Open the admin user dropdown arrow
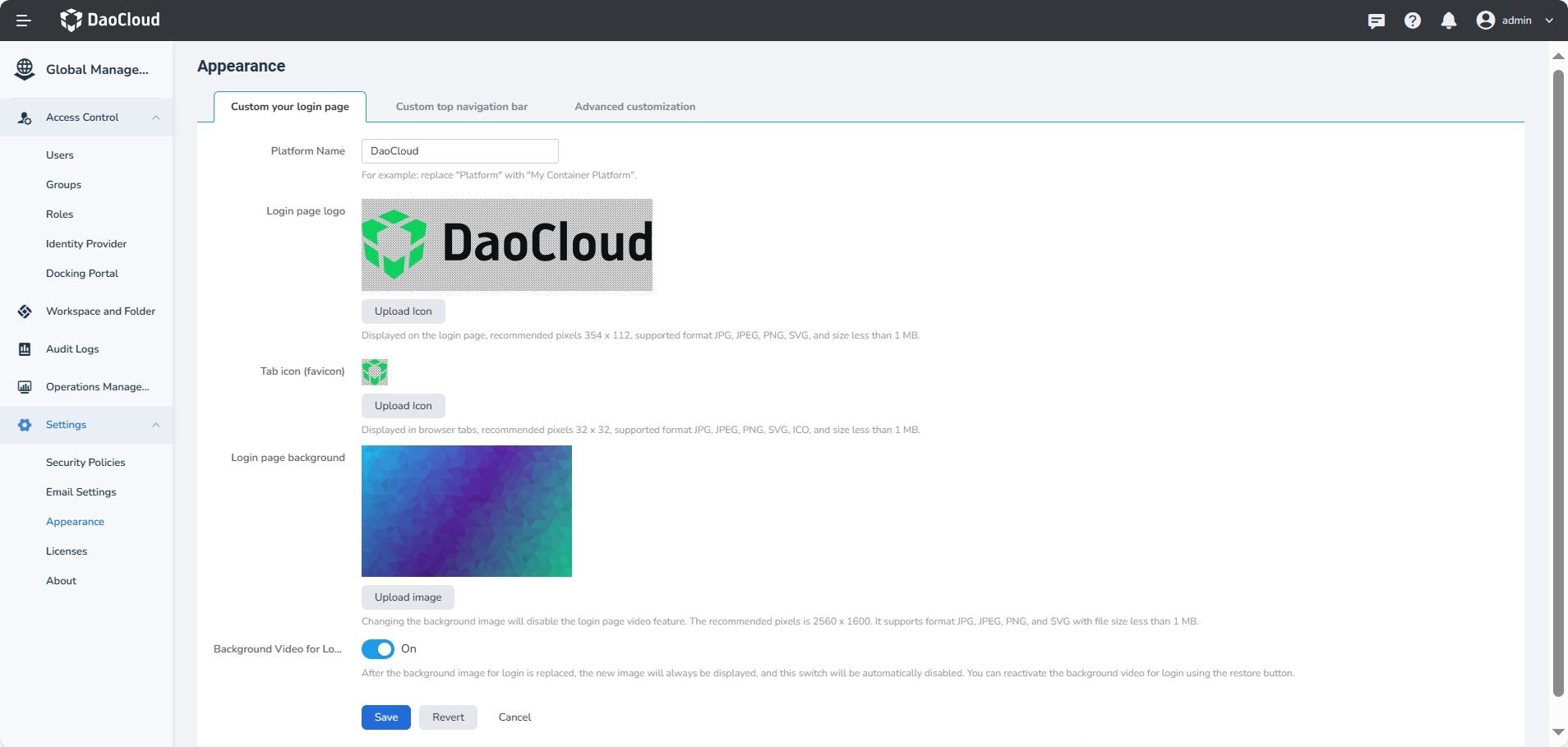 point(1549,21)
